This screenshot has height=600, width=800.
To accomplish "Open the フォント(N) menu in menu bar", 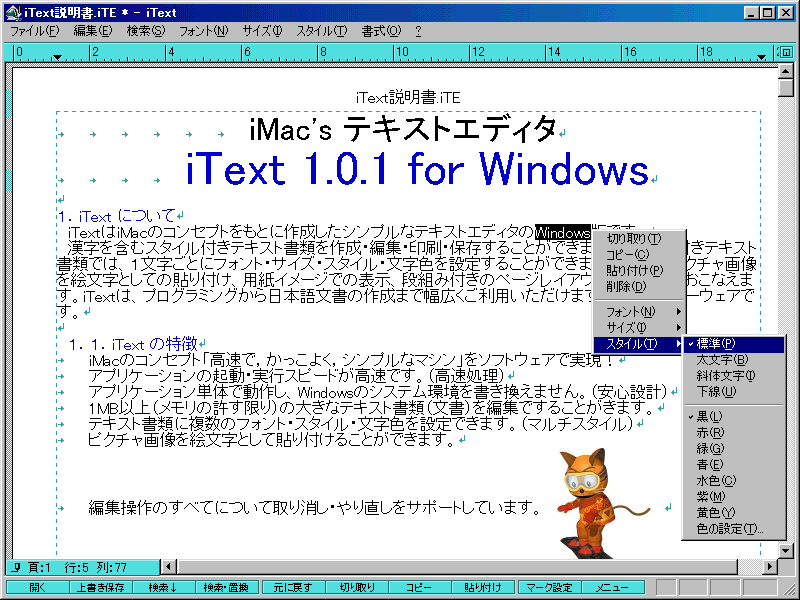I will [203, 31].
